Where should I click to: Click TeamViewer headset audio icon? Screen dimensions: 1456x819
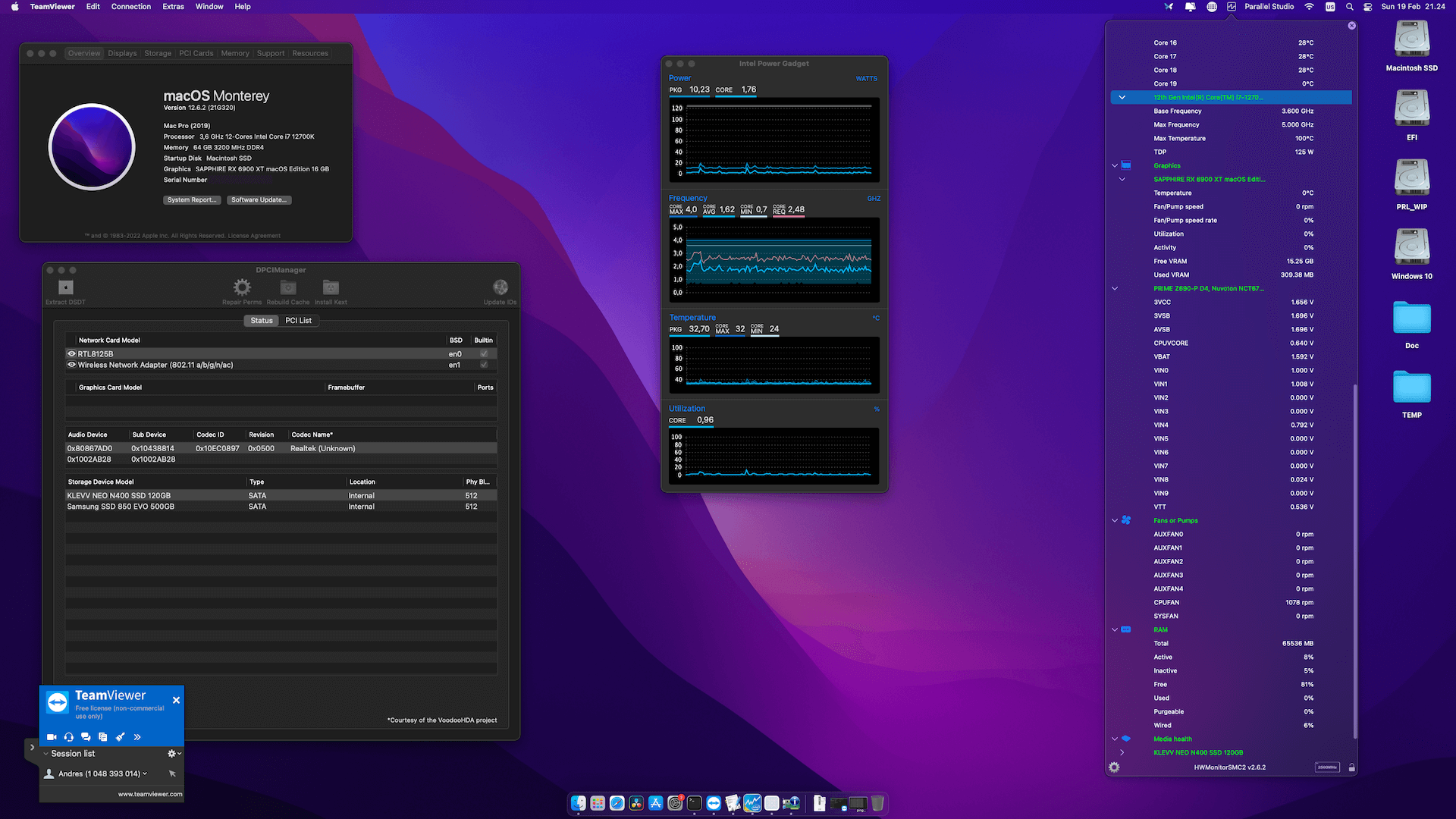pos(69,737)
